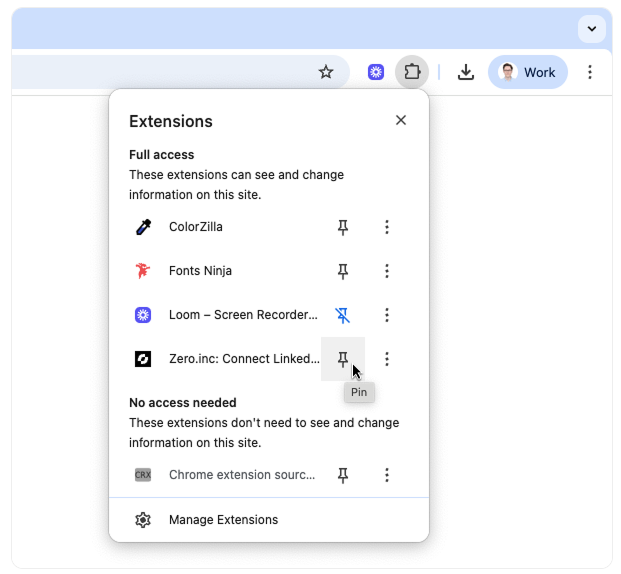
Task: Open more options for Fonts Ninja
Action: [387, 271]
